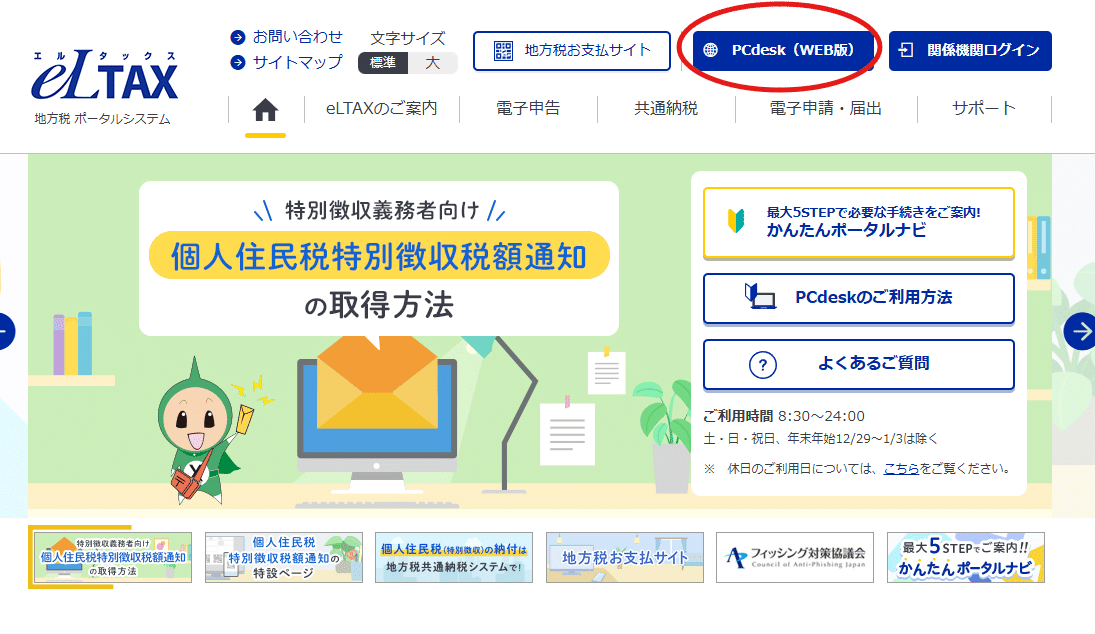
Task: Select the 地方税お支払サイト thumbnail
Action: 625,557
